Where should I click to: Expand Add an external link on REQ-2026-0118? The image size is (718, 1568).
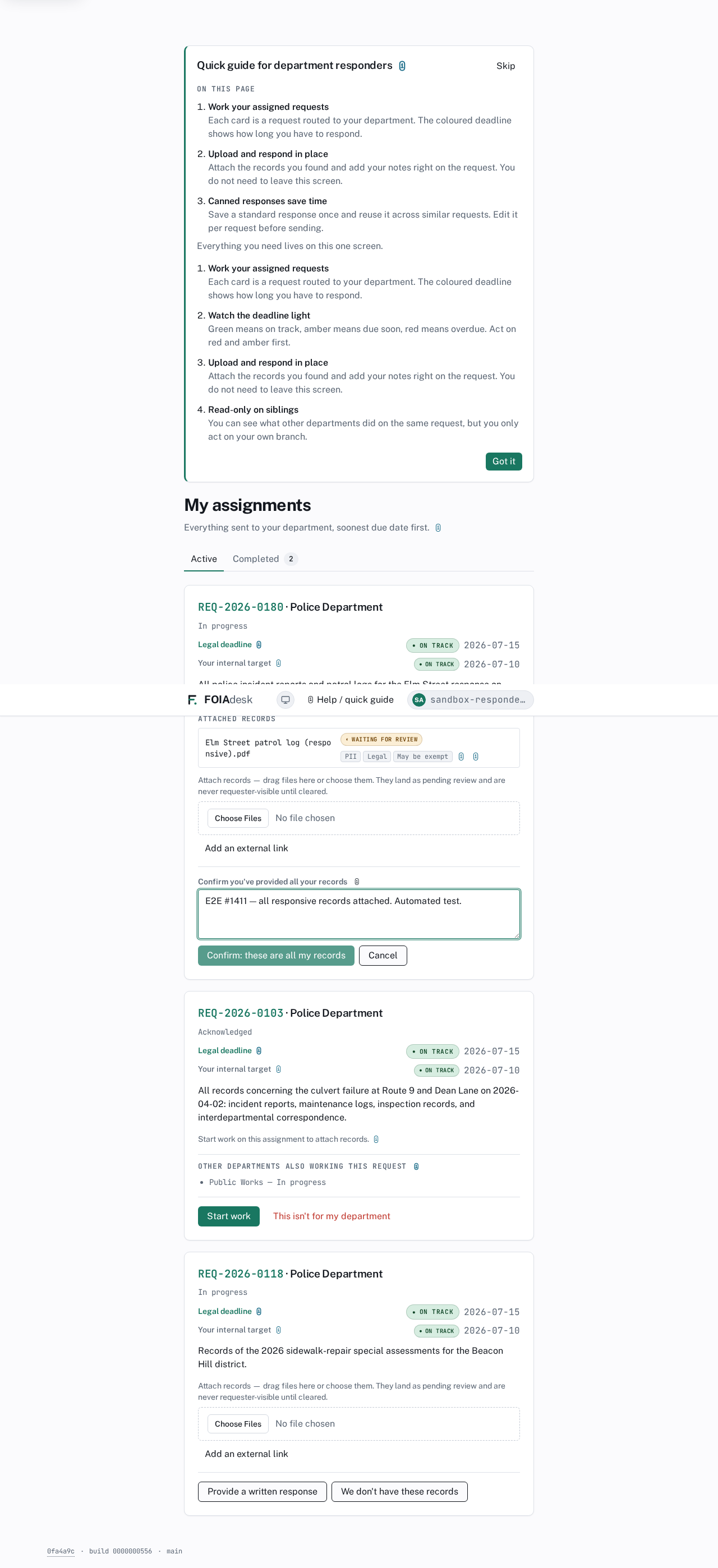(x=246, y=1454)
